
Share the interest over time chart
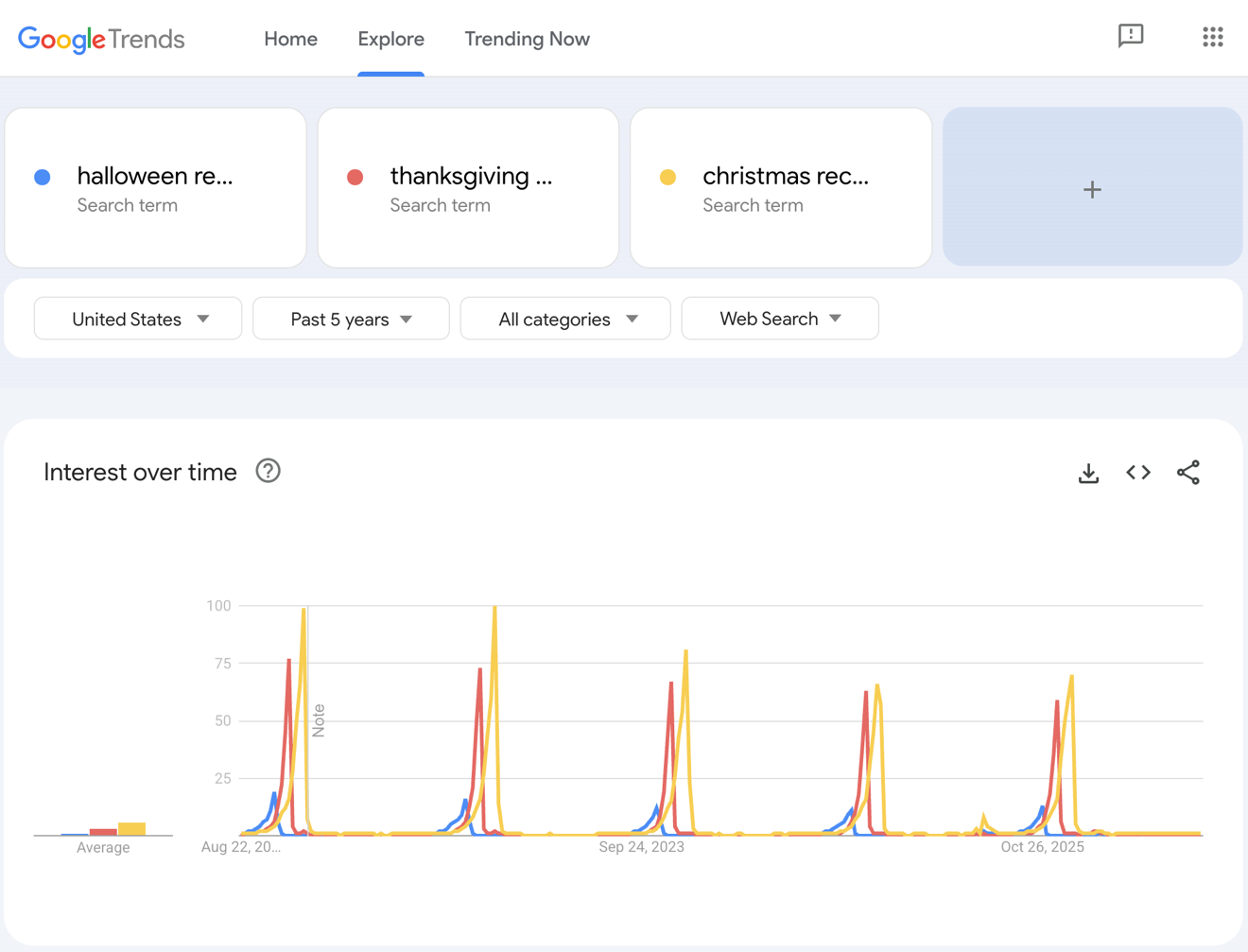tap(1188, 472)
